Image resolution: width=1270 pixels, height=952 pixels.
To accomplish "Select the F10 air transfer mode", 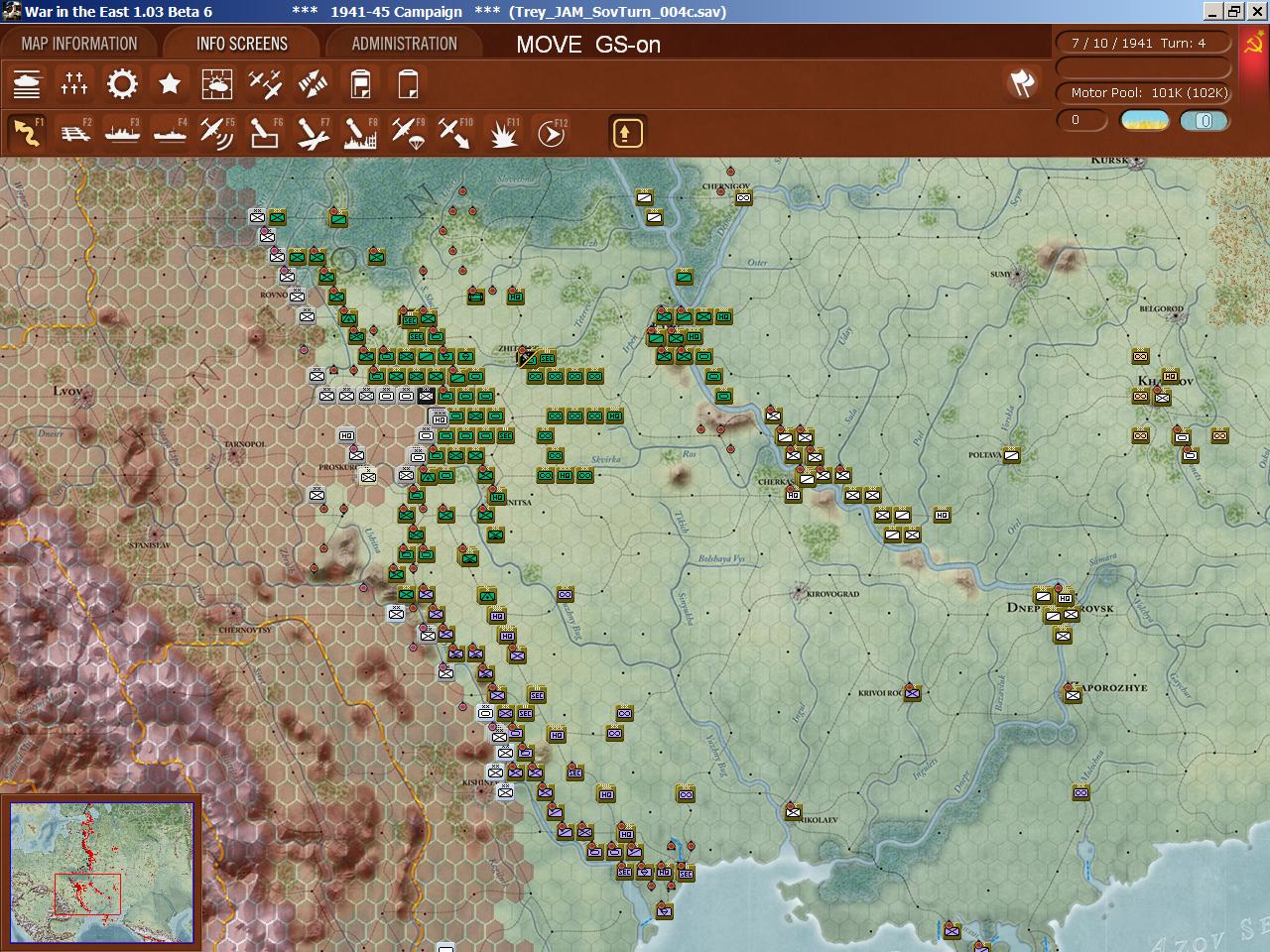I will (455, 133).
